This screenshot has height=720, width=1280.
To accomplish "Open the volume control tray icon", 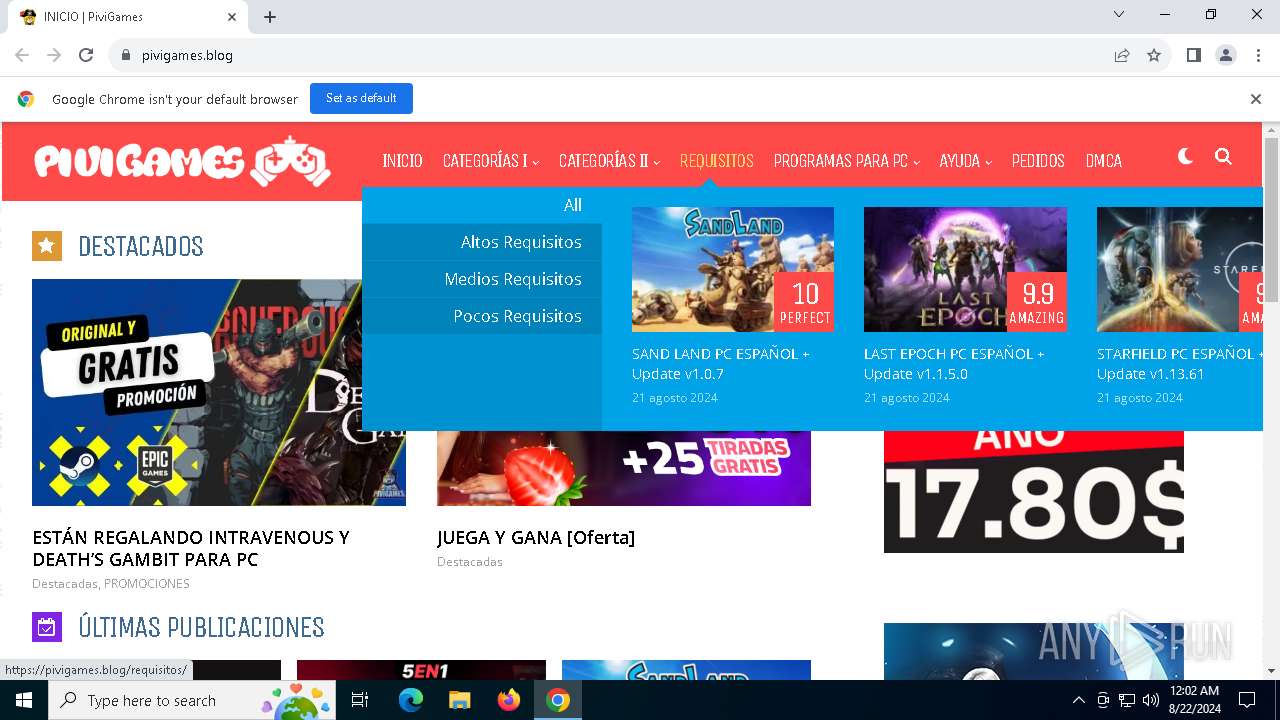I will [1151, 700].
